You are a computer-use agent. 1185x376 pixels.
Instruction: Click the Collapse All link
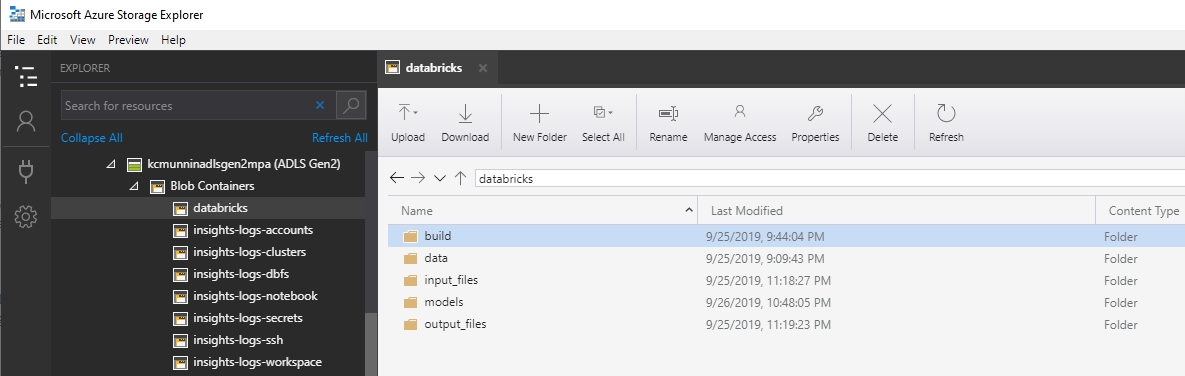[91, 138]
